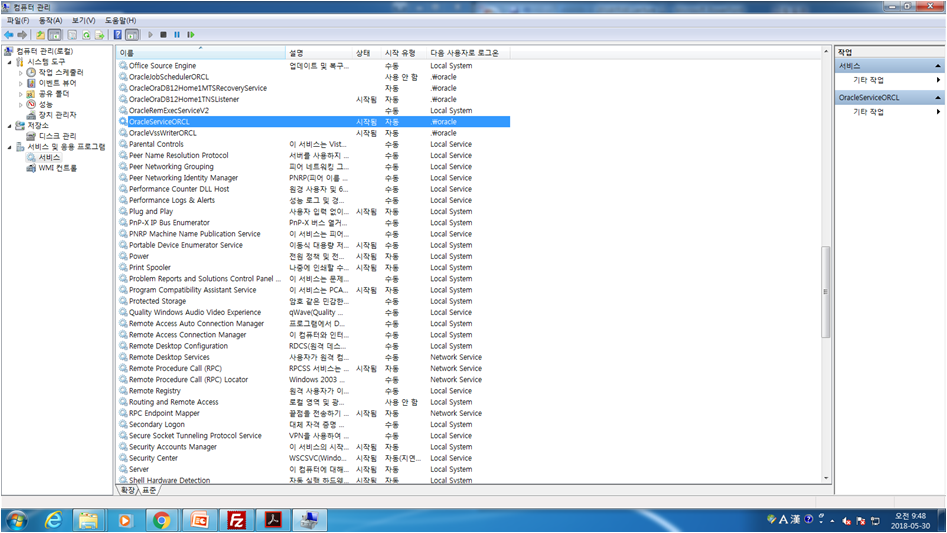This screenshot has width=947, height=533.
Task: Switch to the 확장 tab
Action: (127, 490)
